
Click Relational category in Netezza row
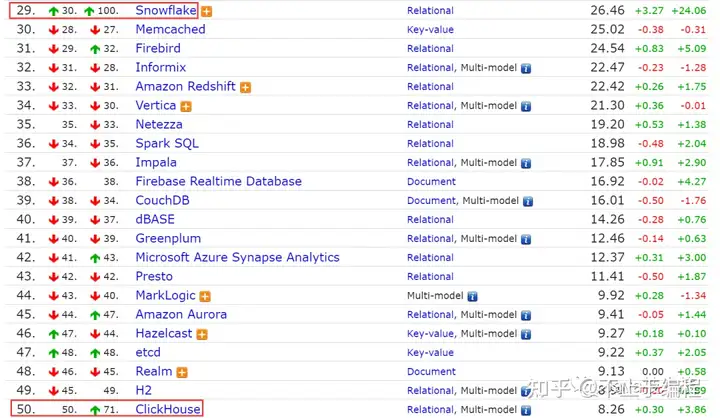click(x=430, y=124)
